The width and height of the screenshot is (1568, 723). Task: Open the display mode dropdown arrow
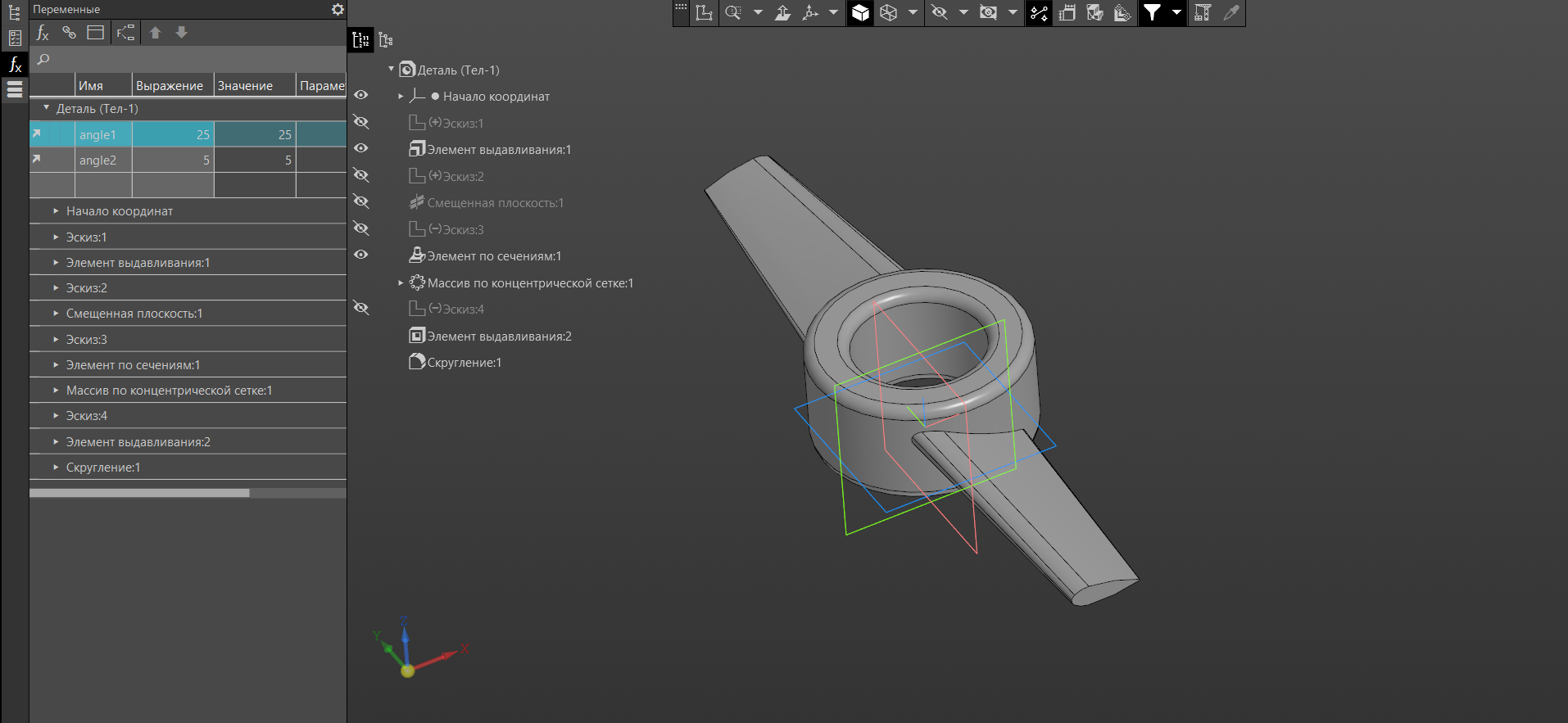coord(913,12)
